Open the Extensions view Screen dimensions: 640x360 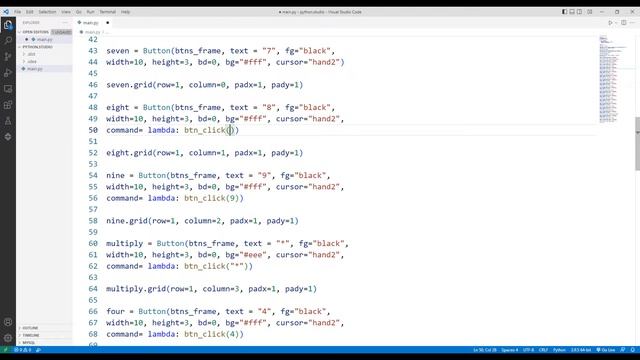coord(8,105)
